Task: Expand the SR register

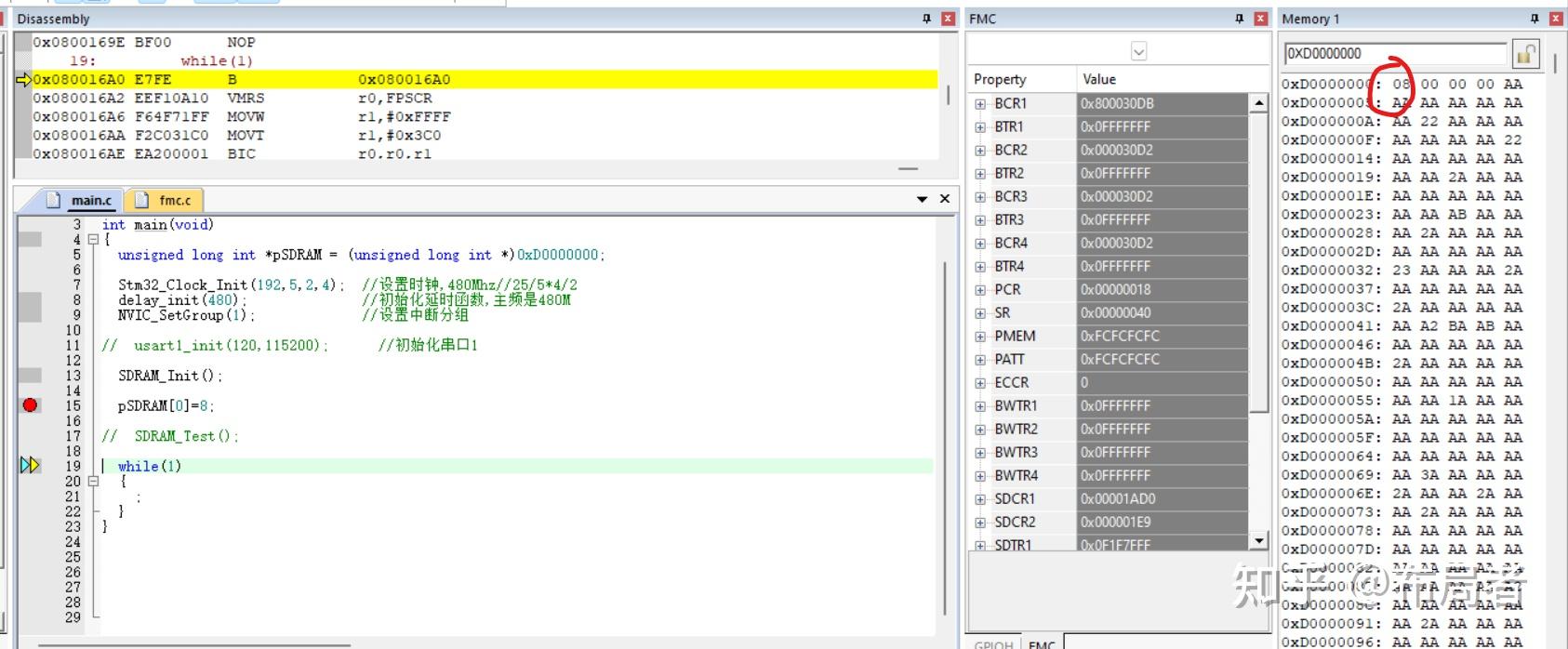Action: pyautogui.click(x=980, y=312)
